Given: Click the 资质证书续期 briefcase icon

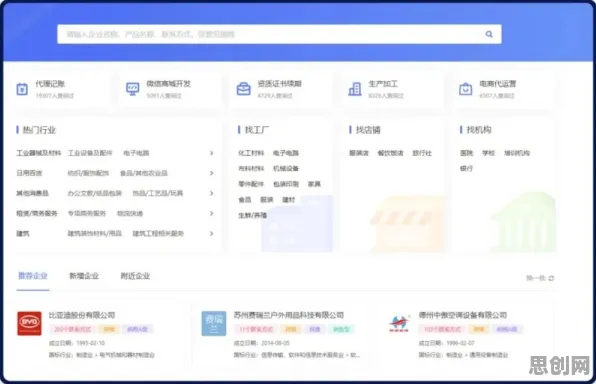Looking at the screenshot, I should (244, 89).
